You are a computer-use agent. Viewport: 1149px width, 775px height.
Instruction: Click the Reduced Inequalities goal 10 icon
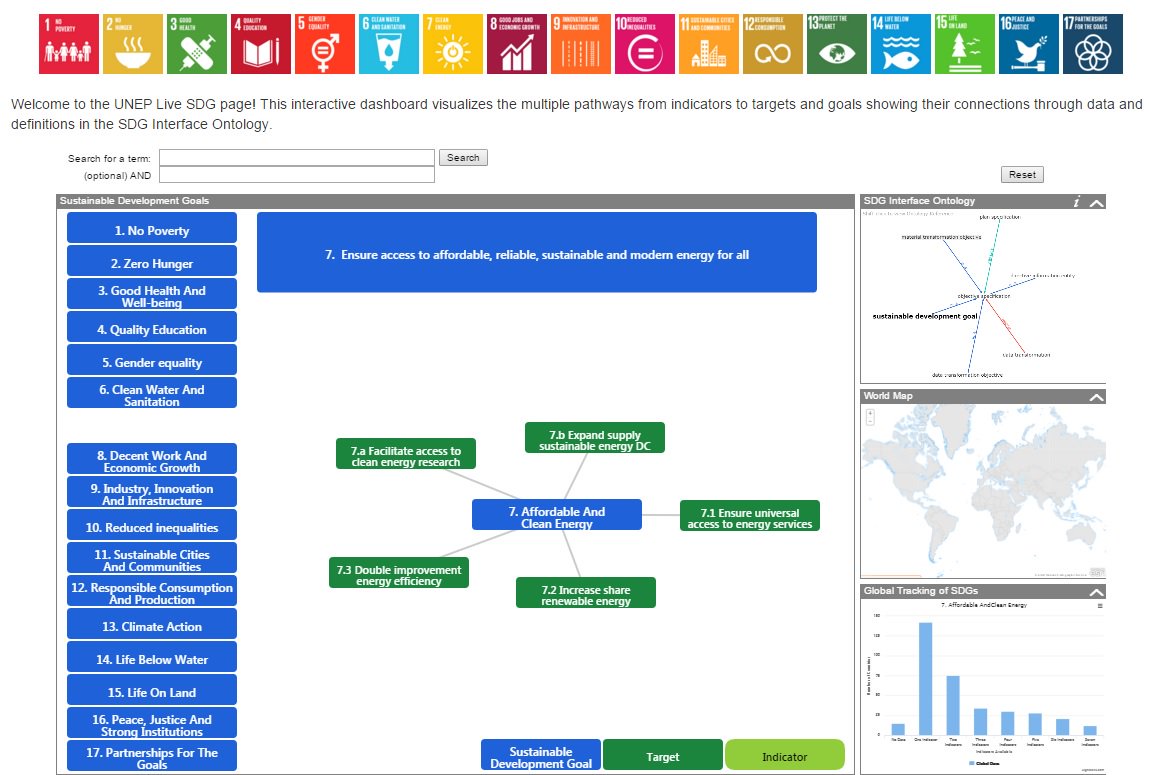click(x=645, y=44)
